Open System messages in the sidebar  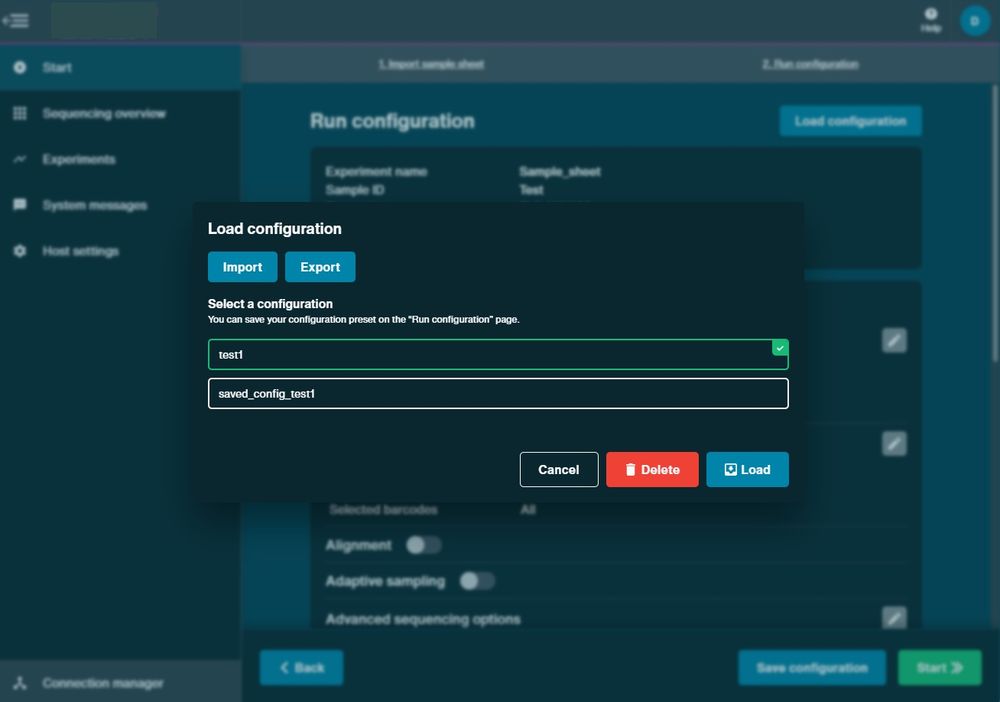click(121, 205)
